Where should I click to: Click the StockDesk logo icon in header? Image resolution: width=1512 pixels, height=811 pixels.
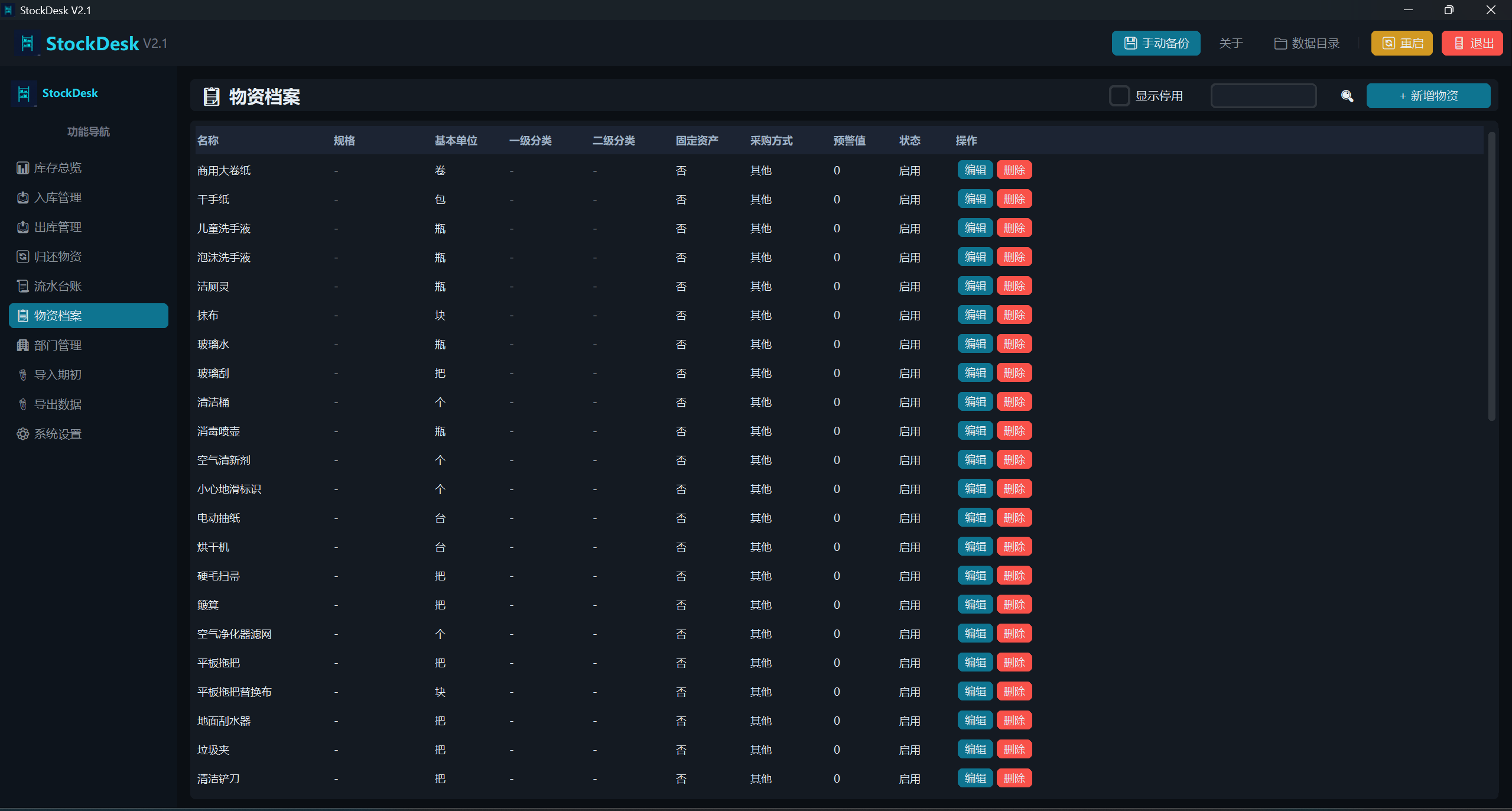27,43
